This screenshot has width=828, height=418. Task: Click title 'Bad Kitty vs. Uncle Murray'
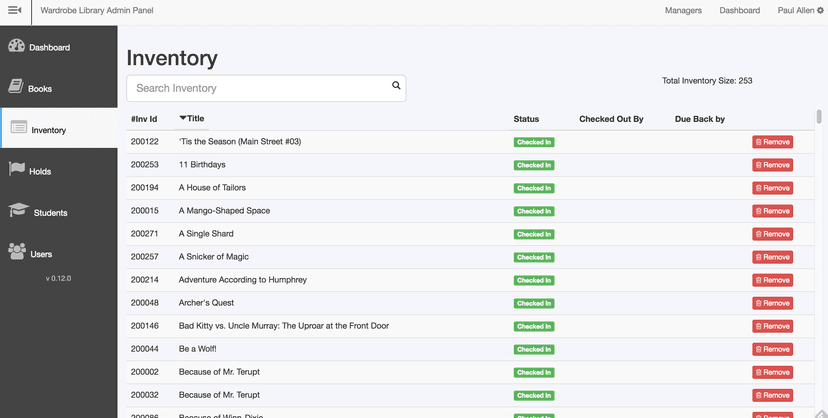click(x=284, y=326)
